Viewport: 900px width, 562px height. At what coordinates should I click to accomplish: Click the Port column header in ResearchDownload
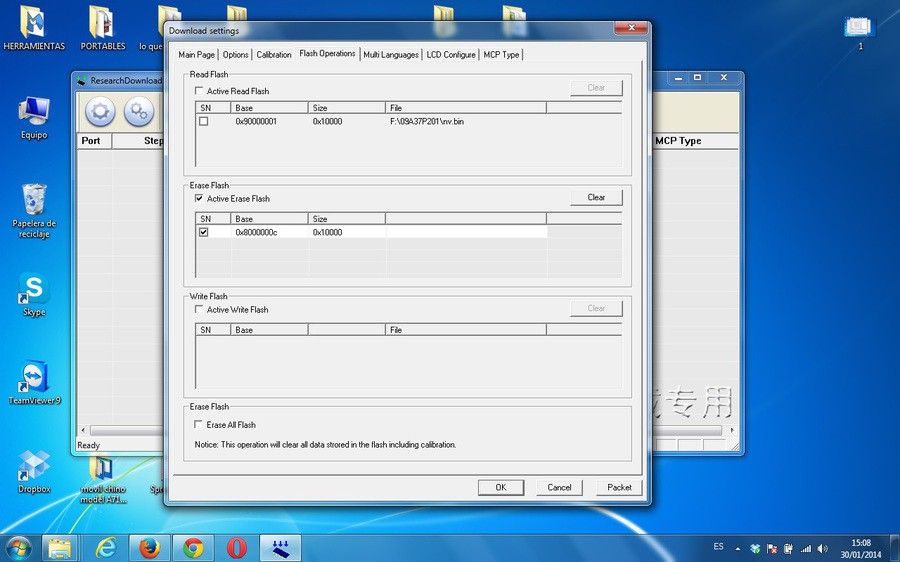point(94,141)
